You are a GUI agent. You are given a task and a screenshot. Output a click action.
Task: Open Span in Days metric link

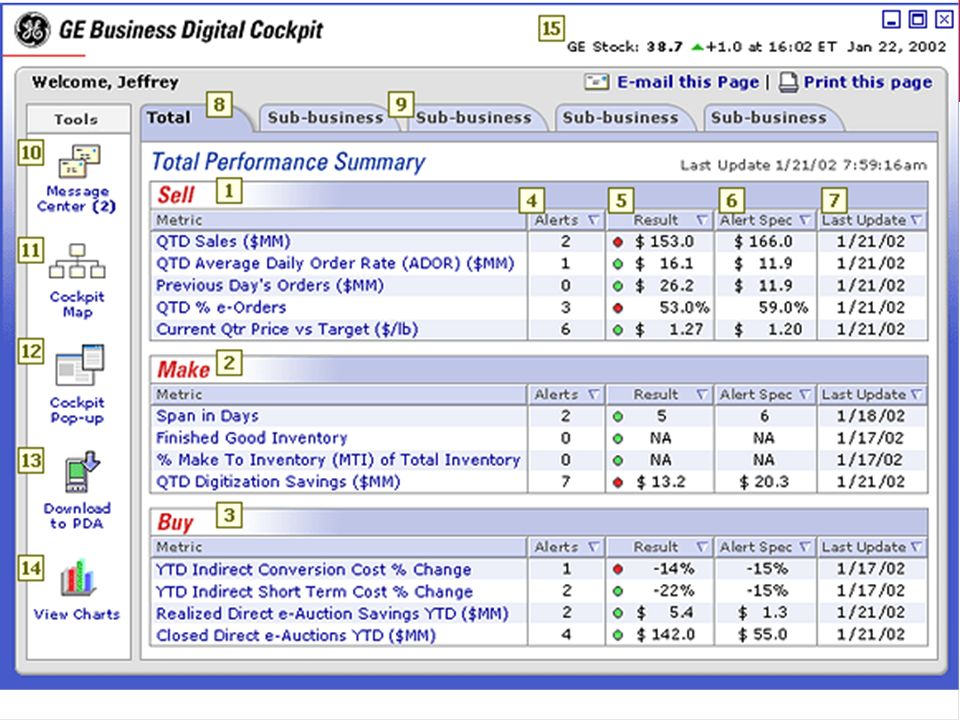(207, 416)
